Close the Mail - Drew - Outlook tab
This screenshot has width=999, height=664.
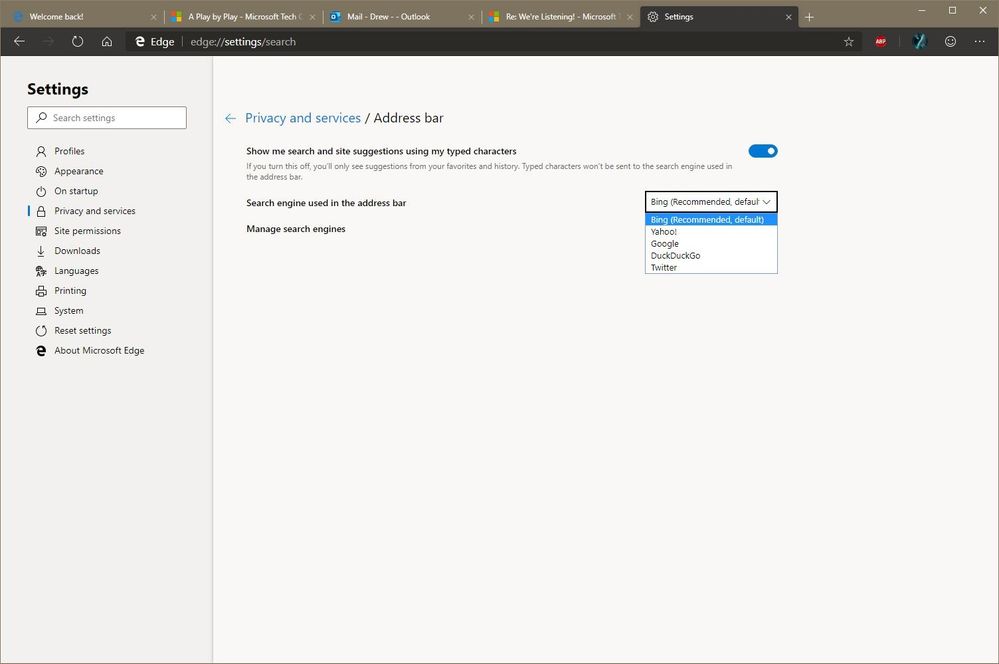pos(471,17)
